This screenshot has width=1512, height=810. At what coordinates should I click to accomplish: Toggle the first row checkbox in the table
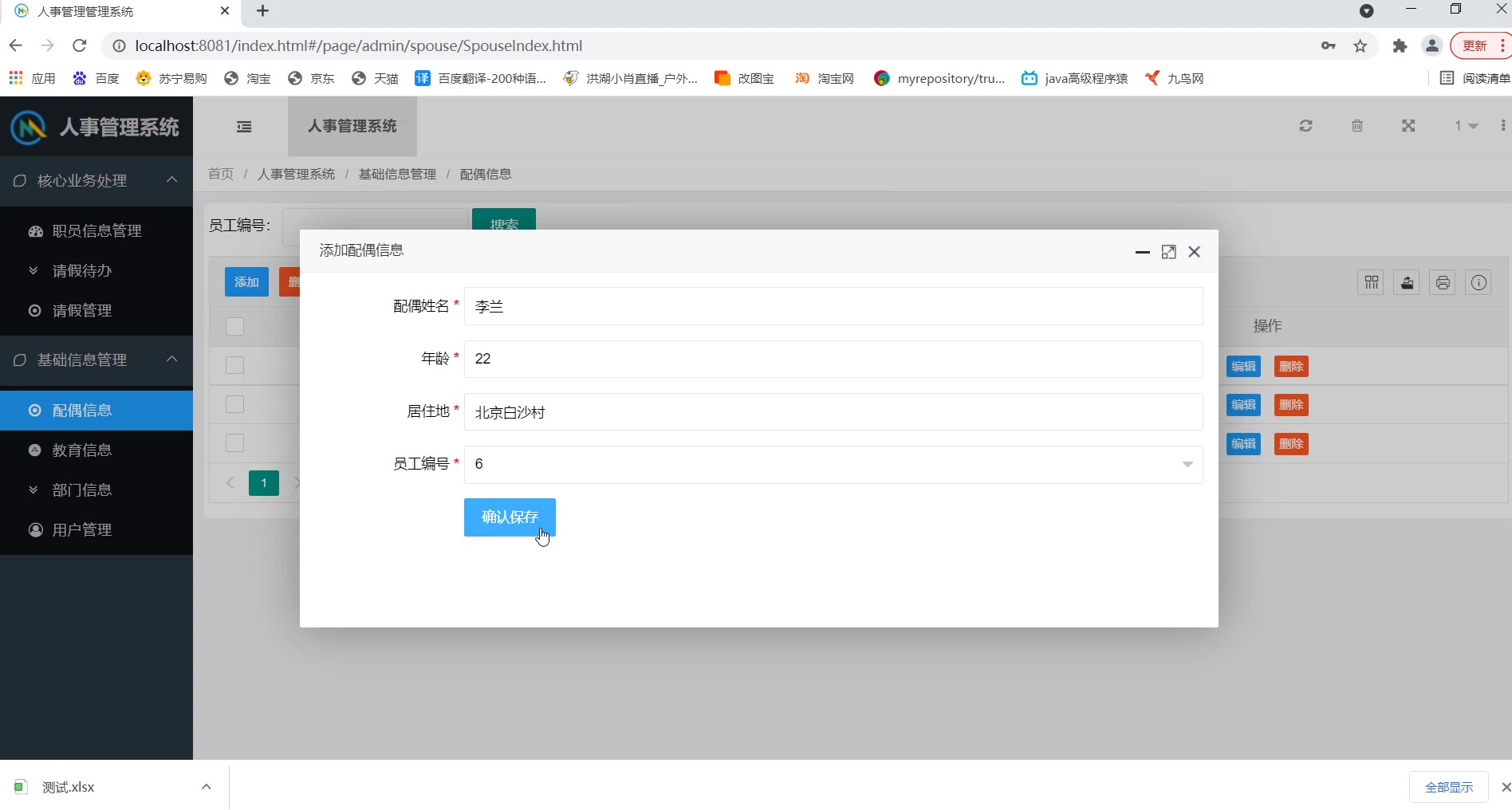(234, 365)
